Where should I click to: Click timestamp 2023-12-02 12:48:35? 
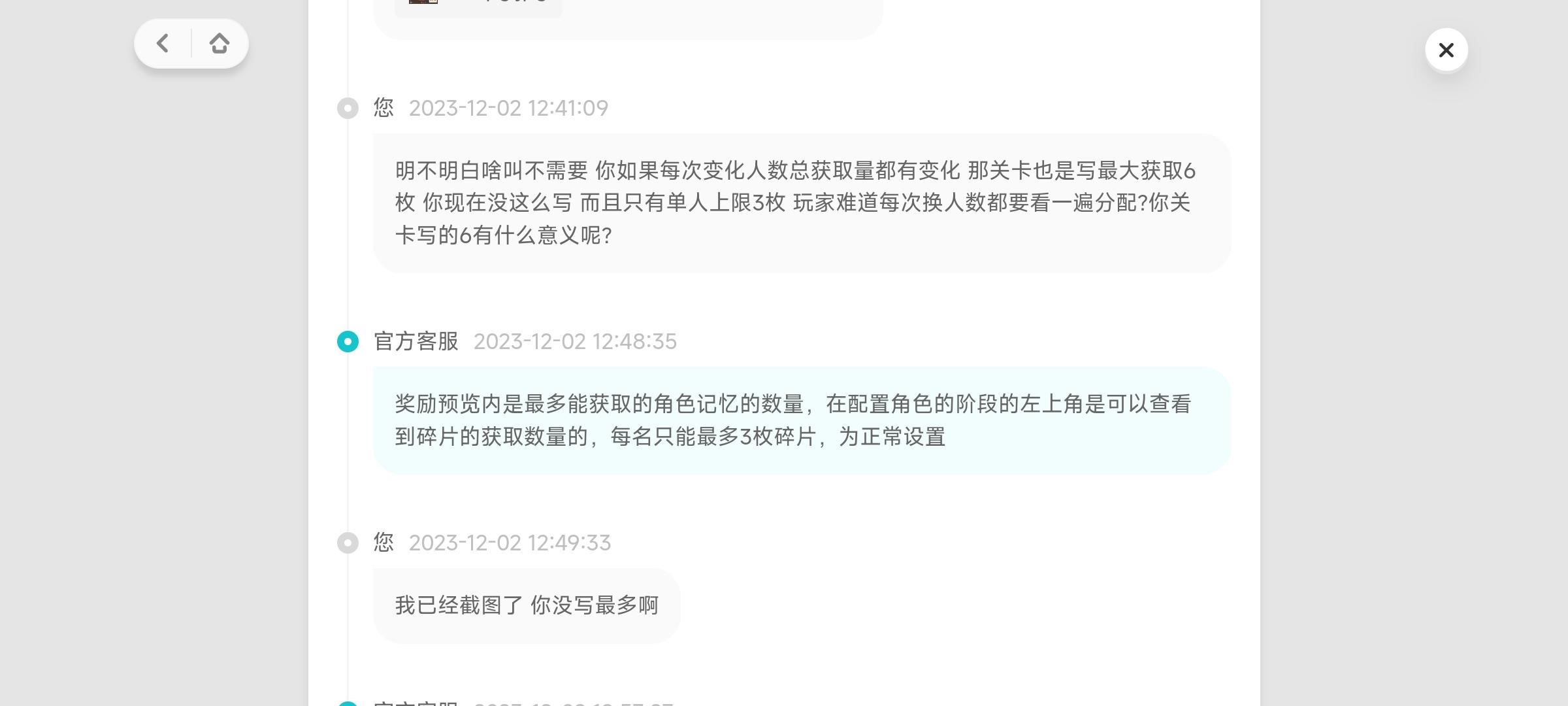tap(575, 341)
